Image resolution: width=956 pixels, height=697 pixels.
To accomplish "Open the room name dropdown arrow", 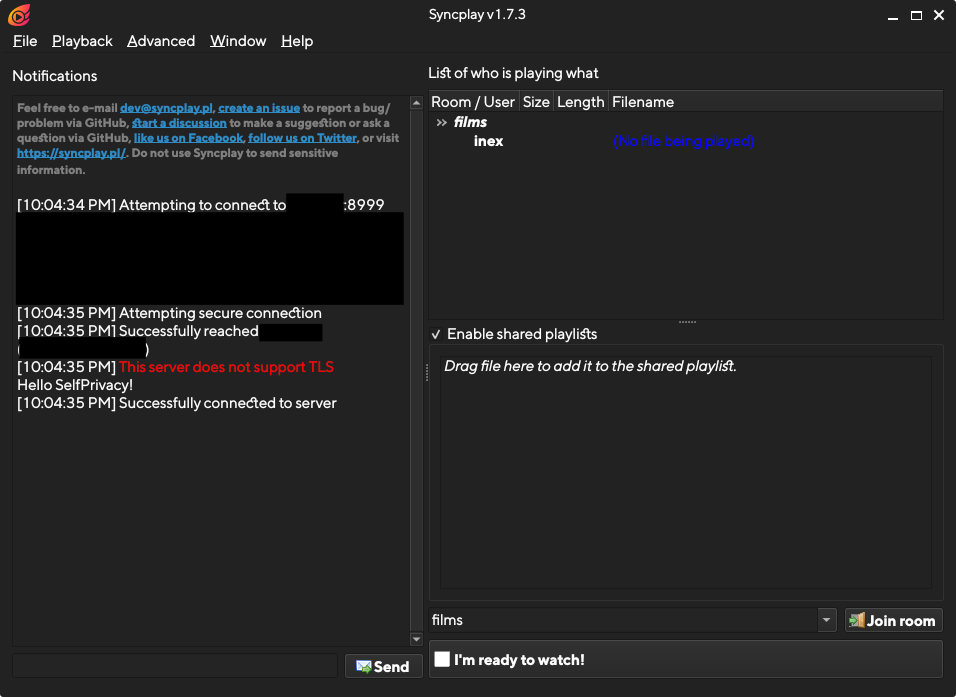I will point(826,620).
